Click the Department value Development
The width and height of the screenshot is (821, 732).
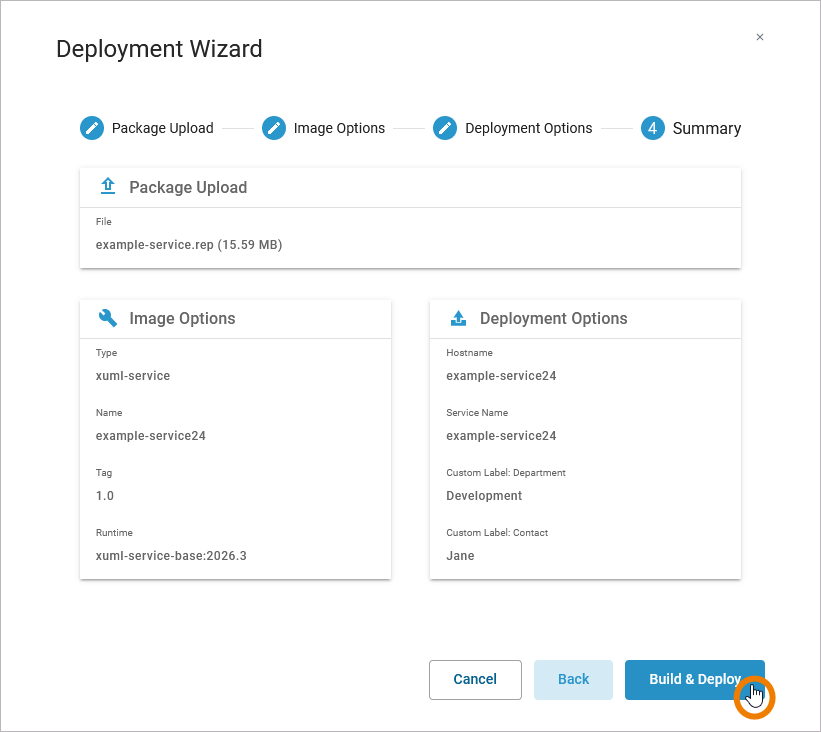pos(484,495)
